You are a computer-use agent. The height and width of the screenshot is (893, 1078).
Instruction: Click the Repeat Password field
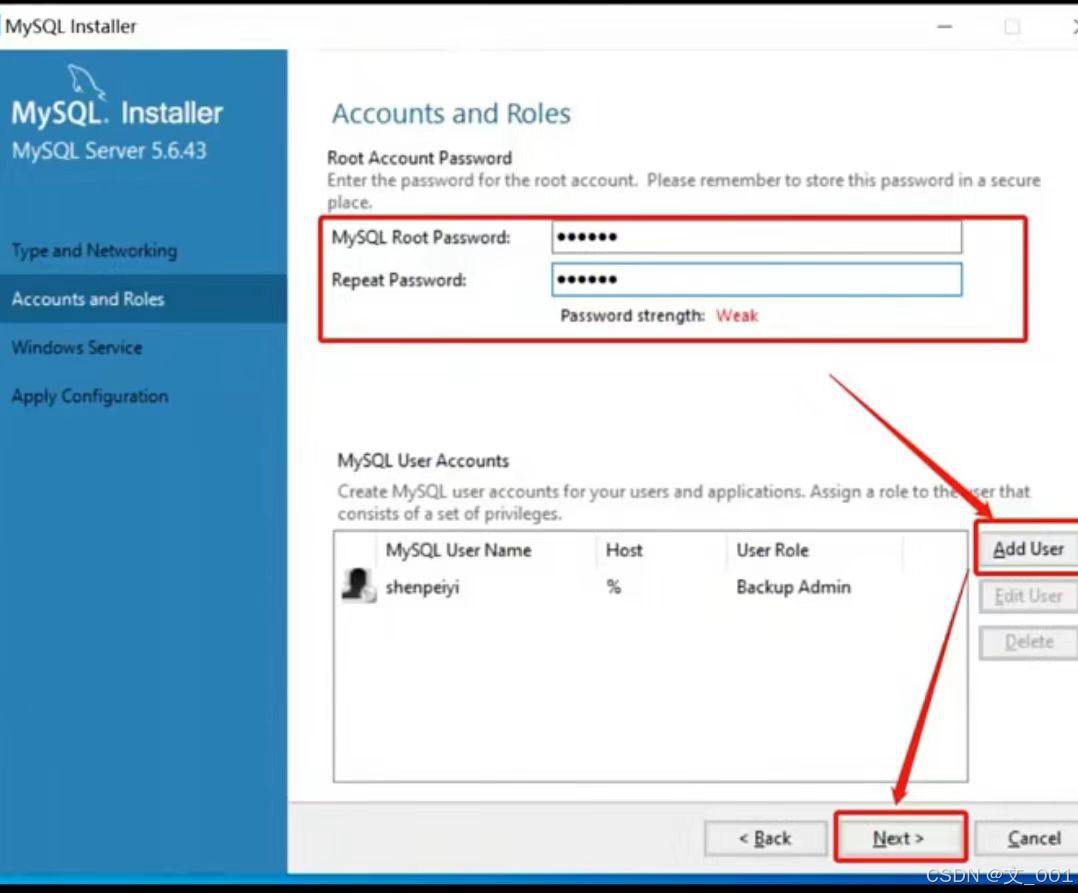(756, 280)
